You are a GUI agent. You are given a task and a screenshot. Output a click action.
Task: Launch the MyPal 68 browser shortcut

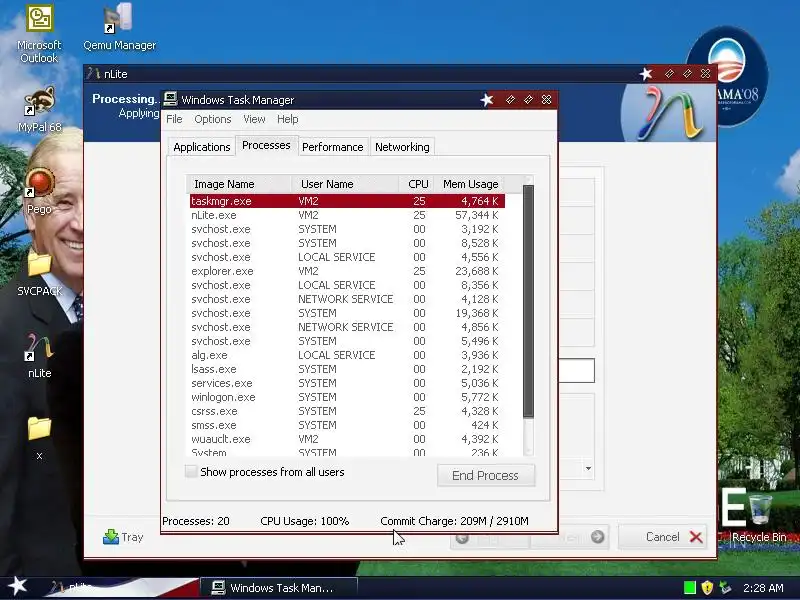[39, 110]
